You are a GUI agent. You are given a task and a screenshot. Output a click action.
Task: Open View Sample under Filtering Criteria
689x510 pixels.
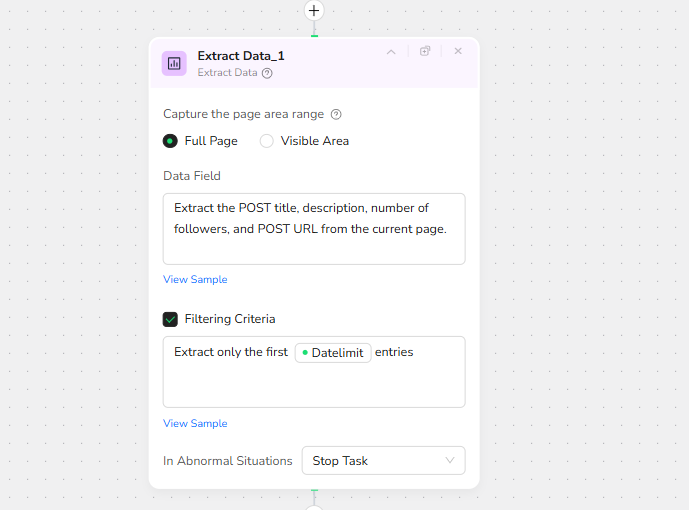(x=195, y=424)
